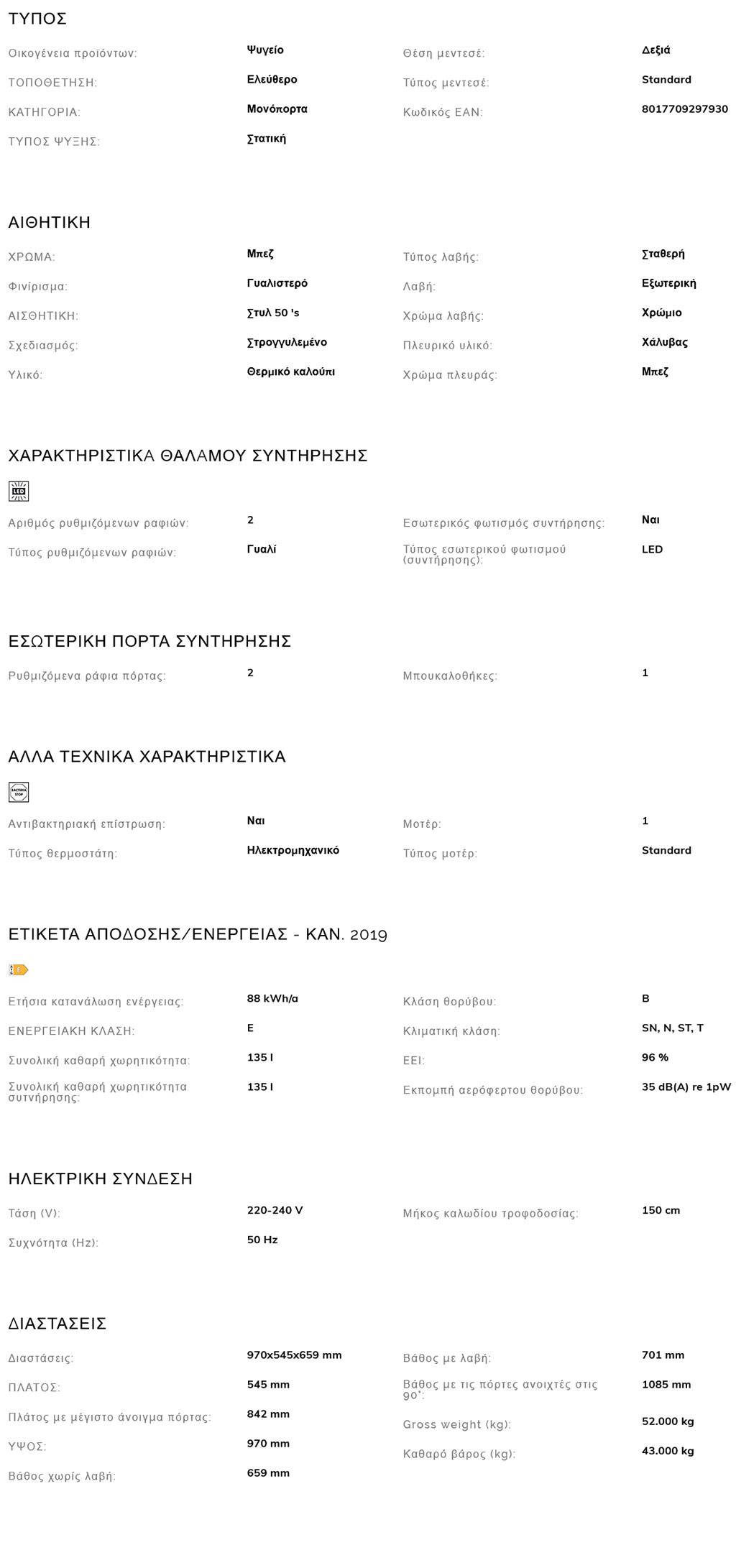Click the energy class E label icon
The height and width of the screenshot is (1568, 736).
19,969
